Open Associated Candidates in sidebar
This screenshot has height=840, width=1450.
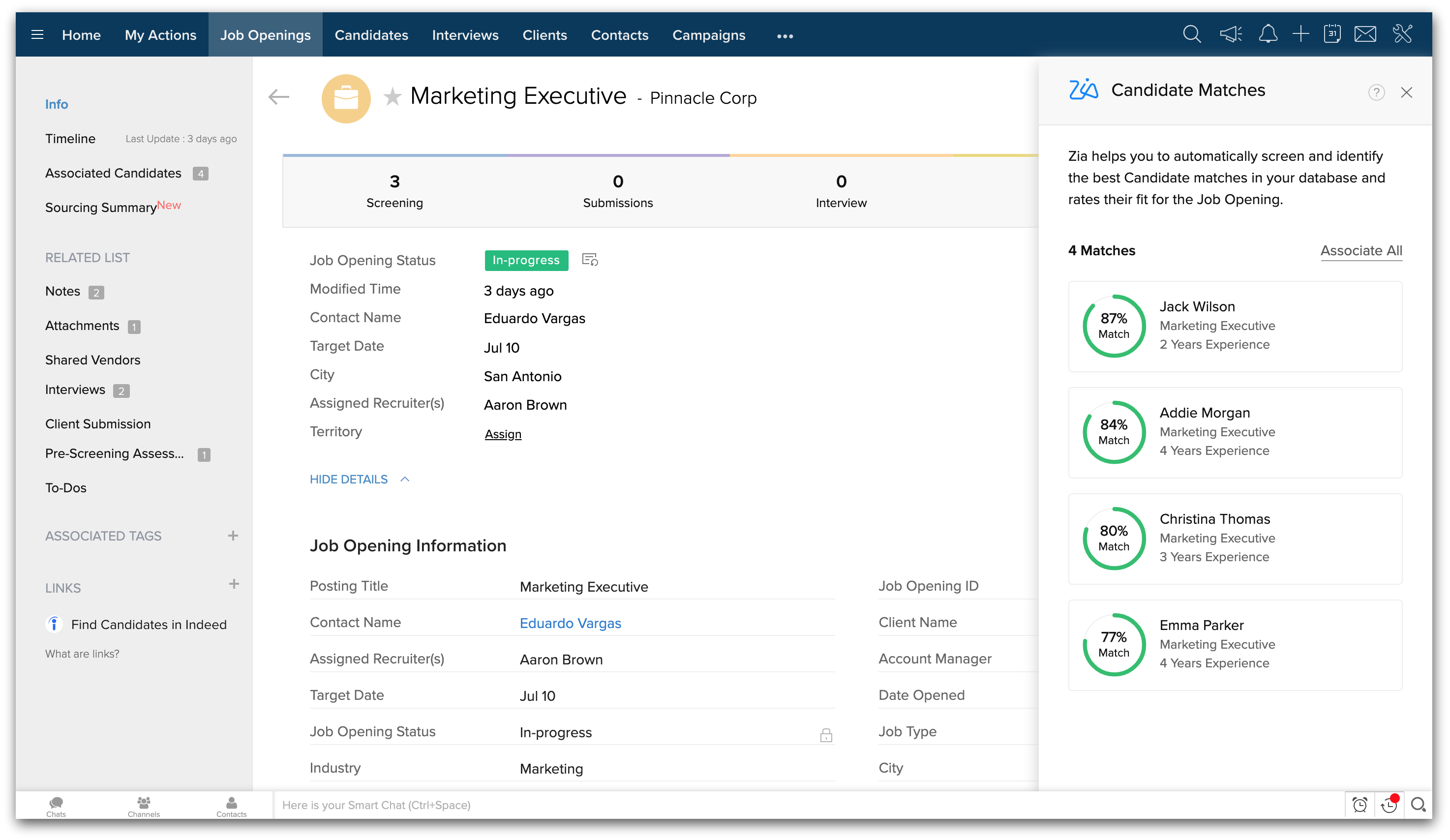tap(113, 173)
